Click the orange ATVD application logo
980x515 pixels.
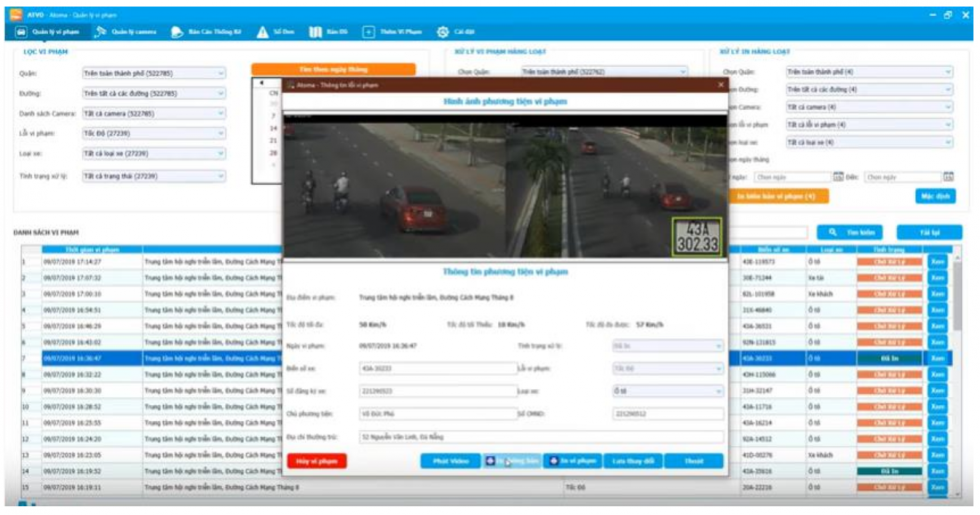point(15,14)
